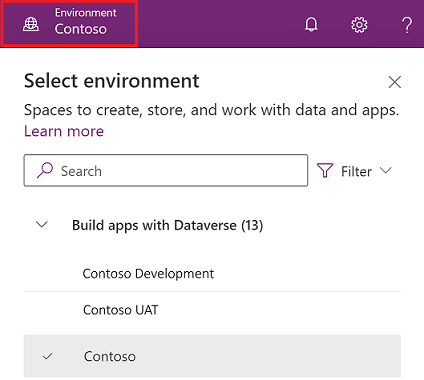Screen dimensions: 424x380
Task: Select the Contoso UAT environment
Action: pos(212,310)
